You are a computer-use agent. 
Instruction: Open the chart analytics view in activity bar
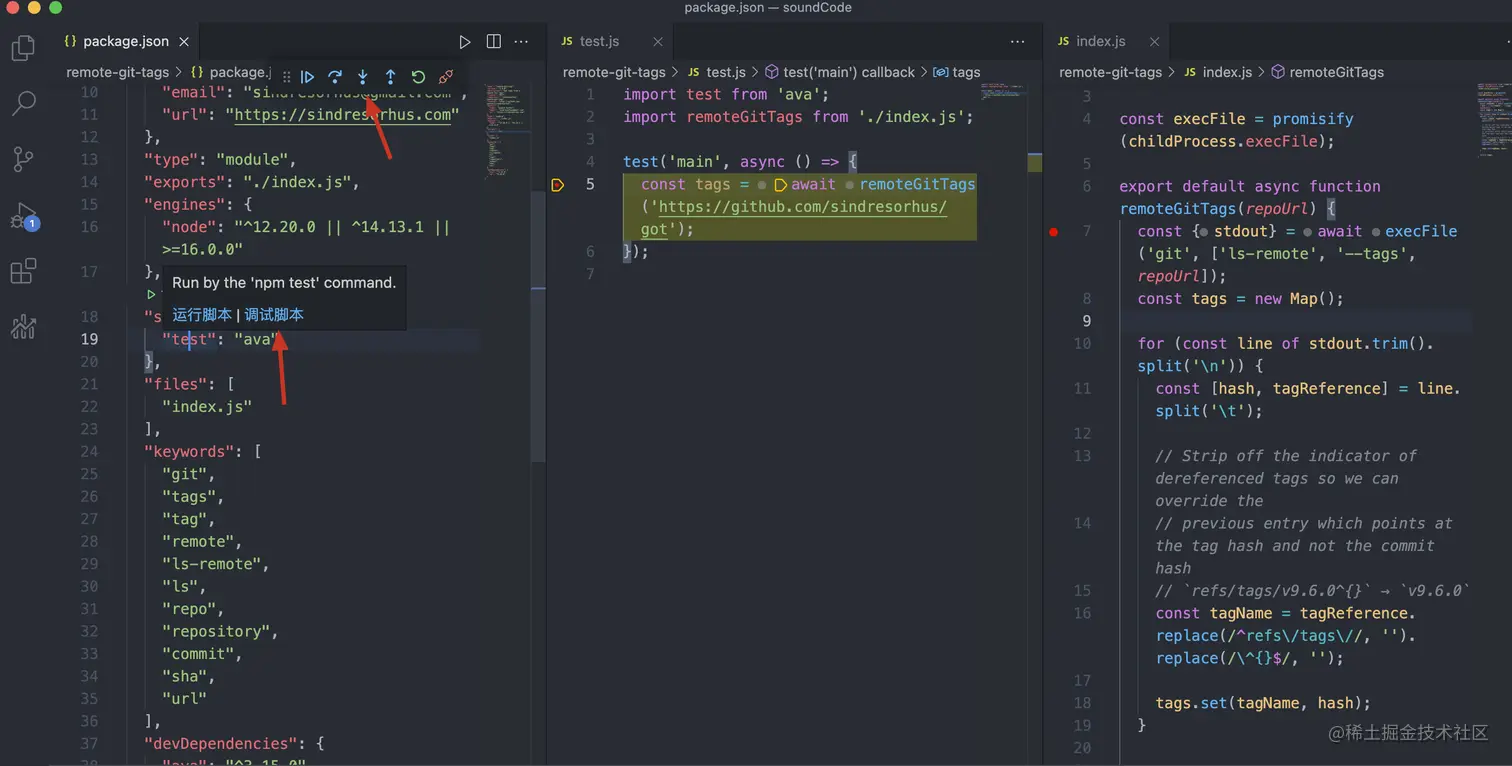[23, 327]
